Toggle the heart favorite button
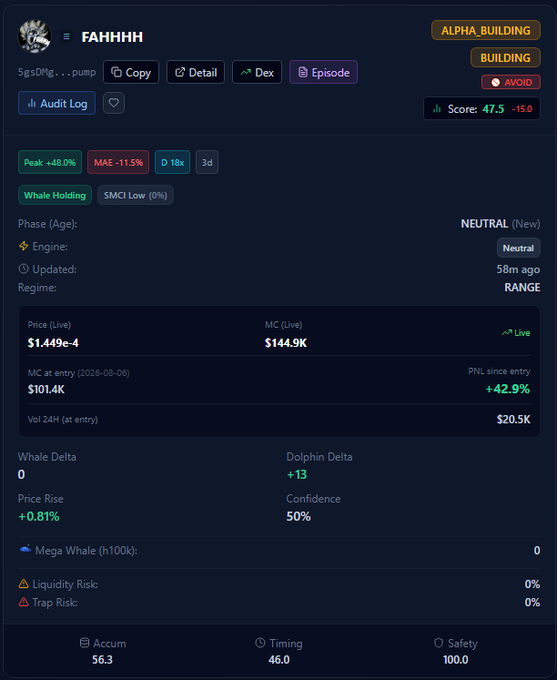 114,103
